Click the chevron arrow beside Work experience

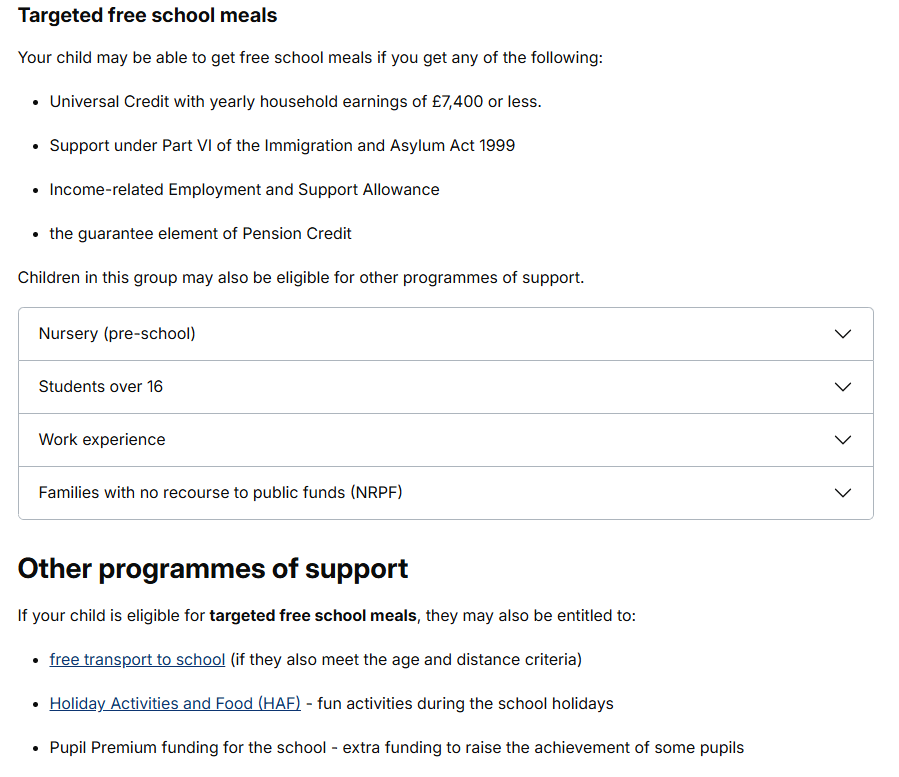point(842,440)
